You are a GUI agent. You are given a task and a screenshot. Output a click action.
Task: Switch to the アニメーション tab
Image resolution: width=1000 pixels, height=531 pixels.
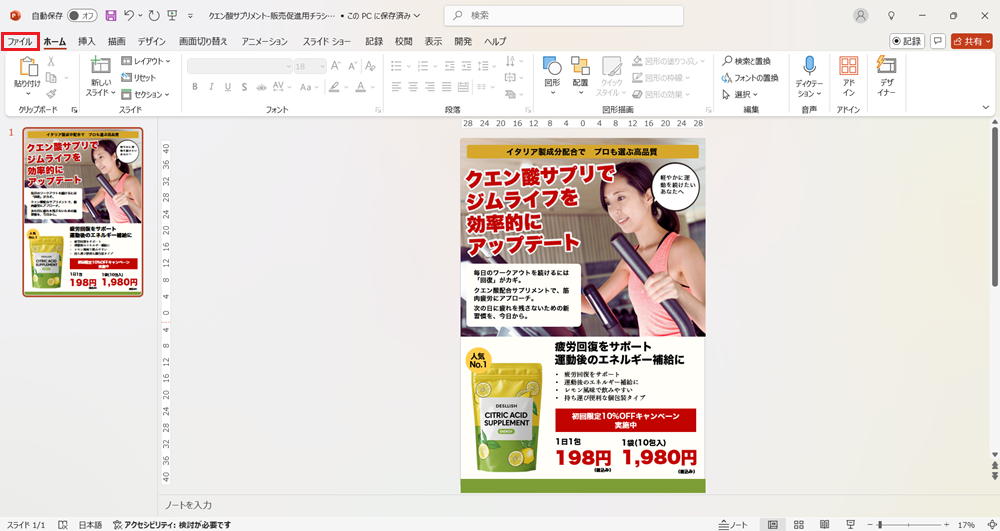click(x=264, y=41)
